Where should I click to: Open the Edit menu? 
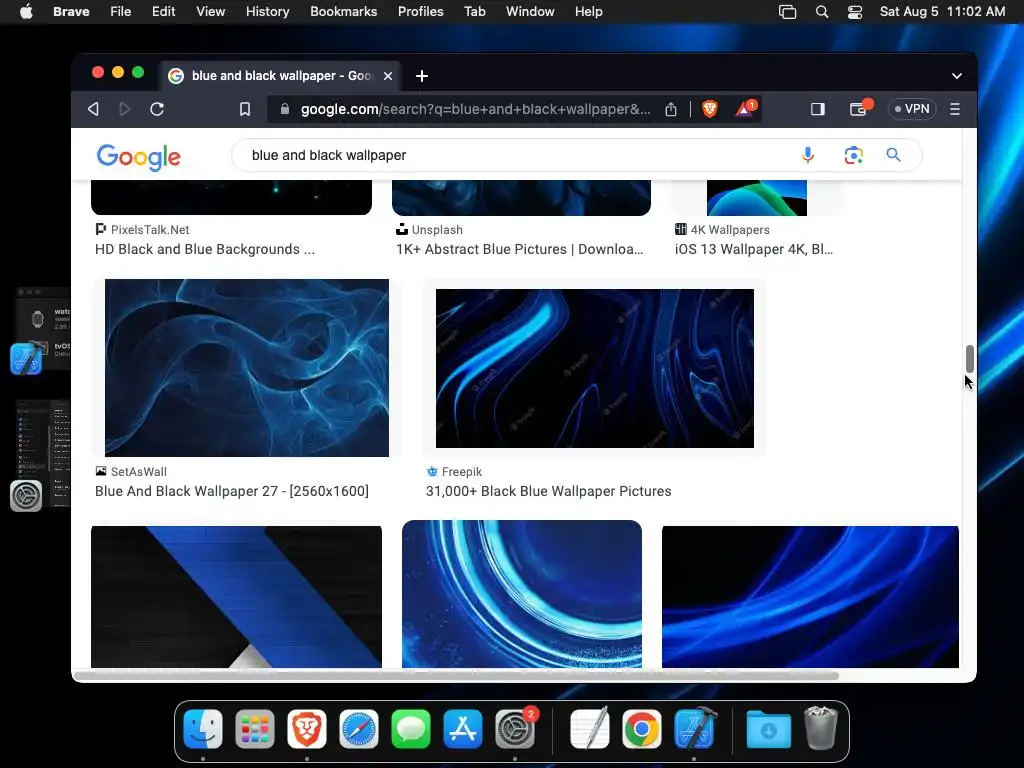click(163, 12)
